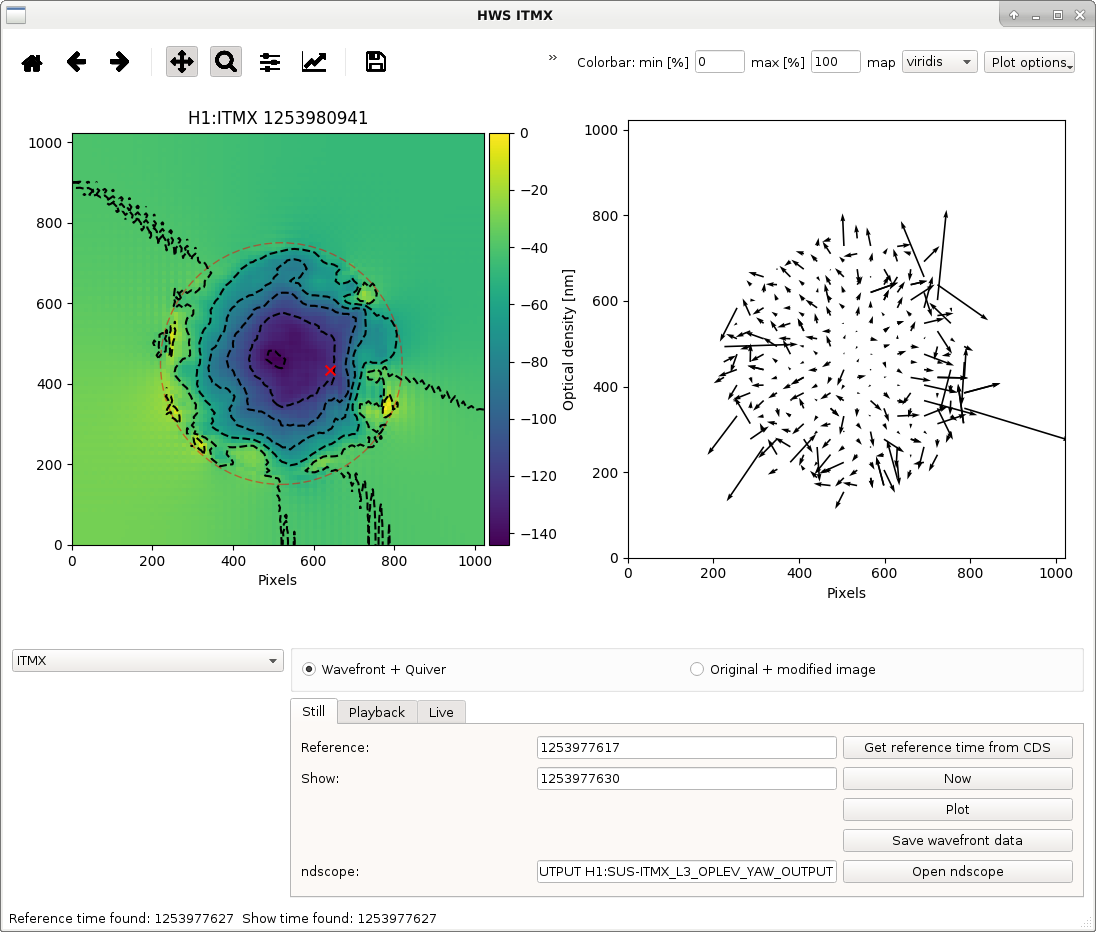Viewport: 1096px width, 932px height.
Task: Click the optical density colorbar
Action: pos(499,339)
